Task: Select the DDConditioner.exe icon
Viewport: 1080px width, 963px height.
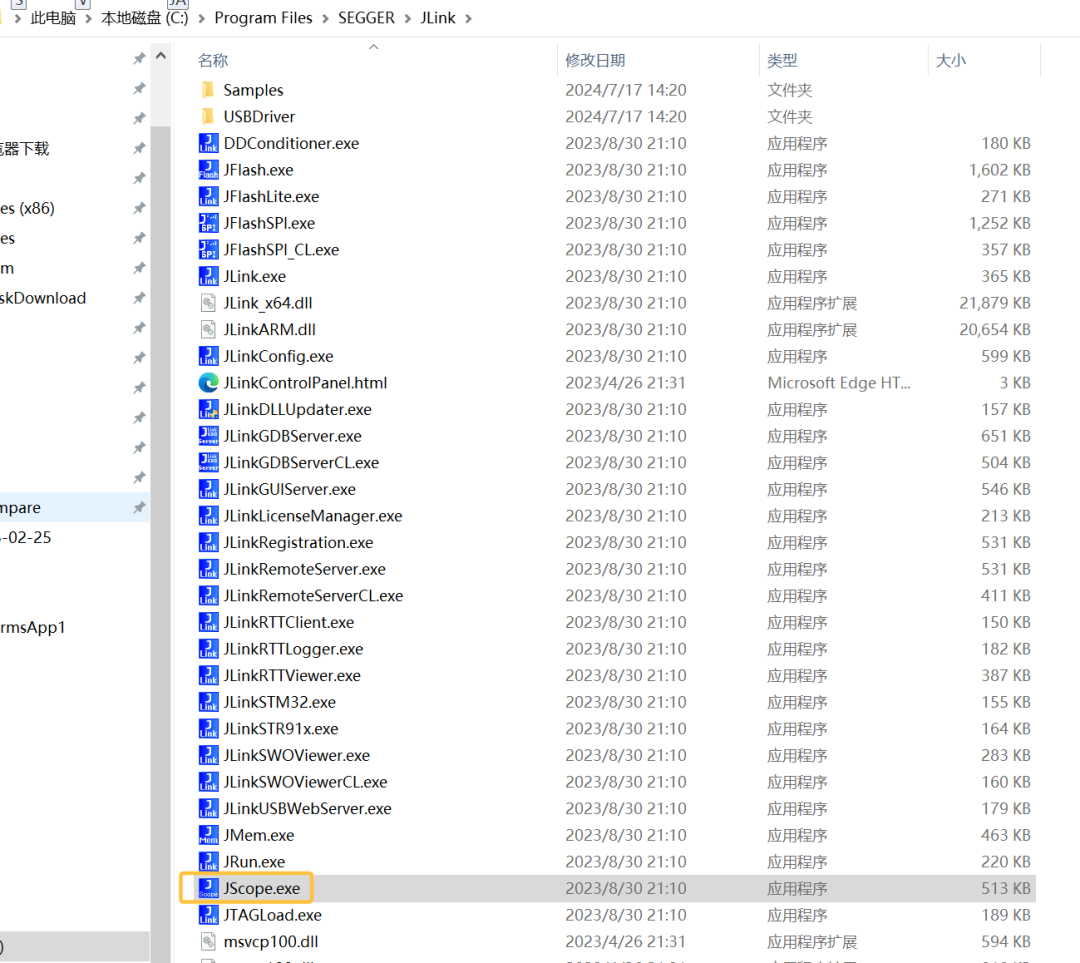Action: coord(208,143)
